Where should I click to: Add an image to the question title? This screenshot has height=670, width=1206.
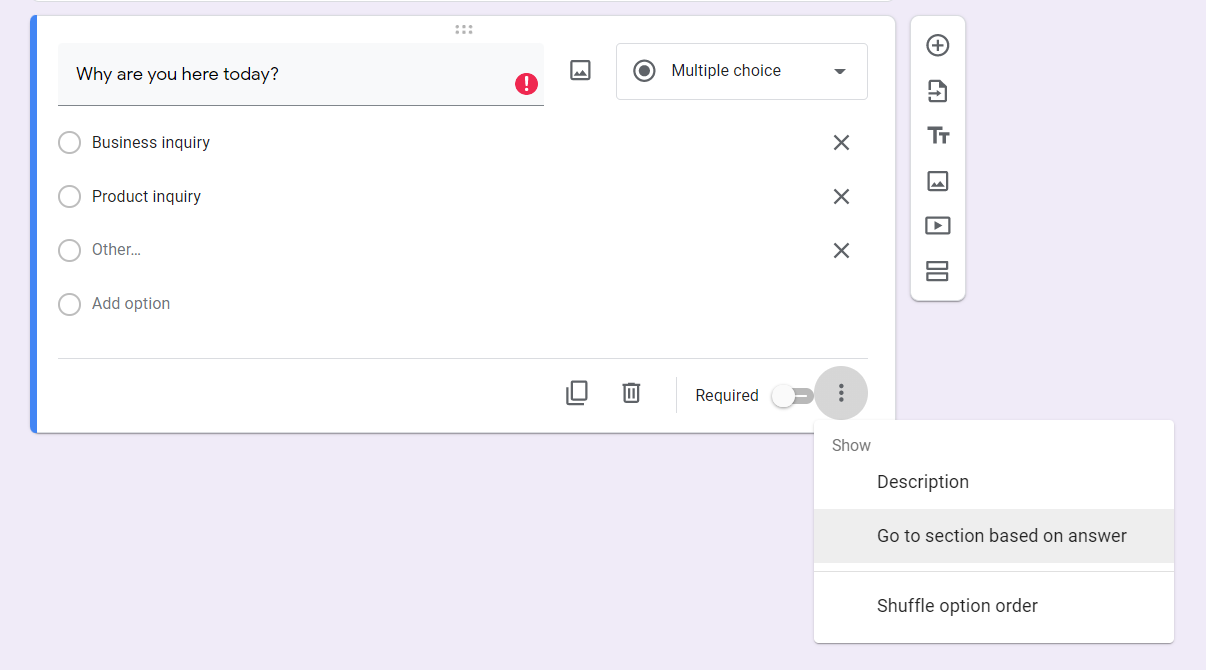[x=579, y=70]
